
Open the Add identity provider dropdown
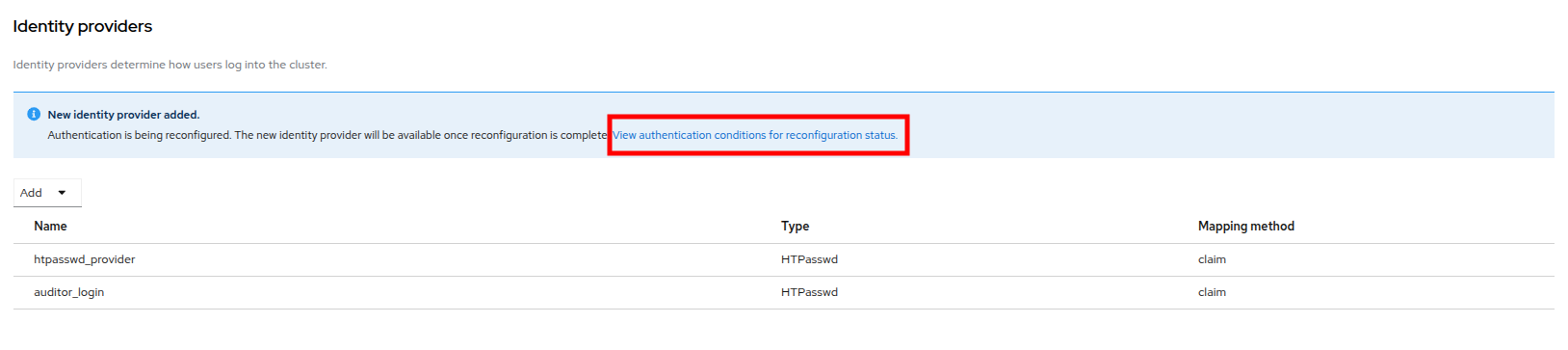coord(47,193)
